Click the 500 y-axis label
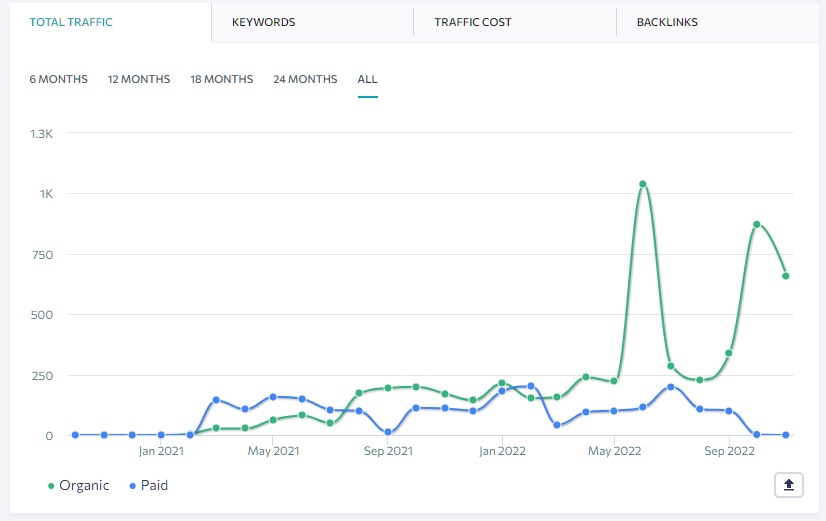The image size is (826, 521). coord(42,315)
